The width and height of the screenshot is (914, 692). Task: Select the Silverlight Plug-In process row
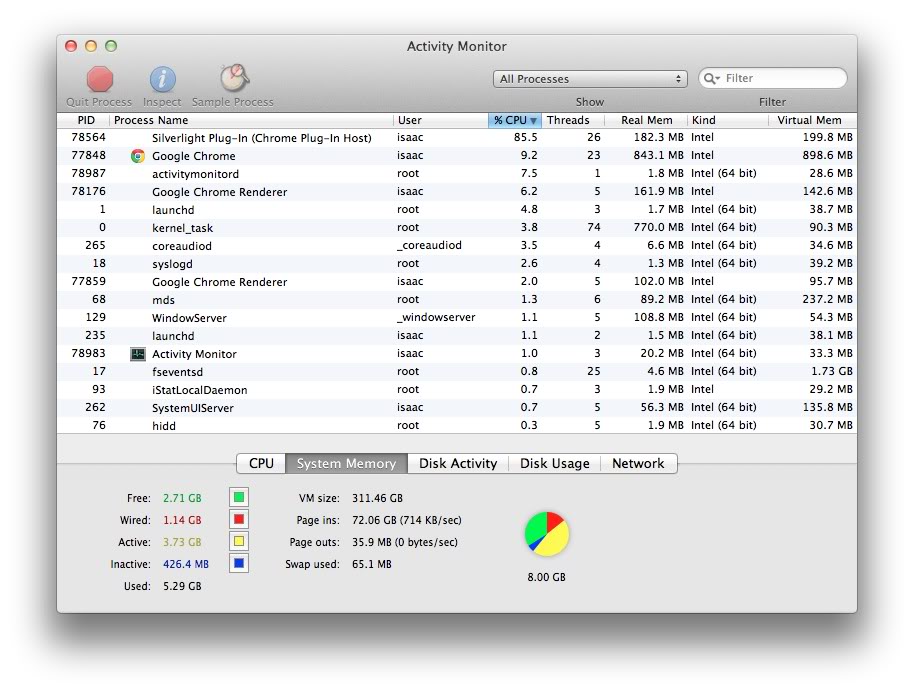457,138
